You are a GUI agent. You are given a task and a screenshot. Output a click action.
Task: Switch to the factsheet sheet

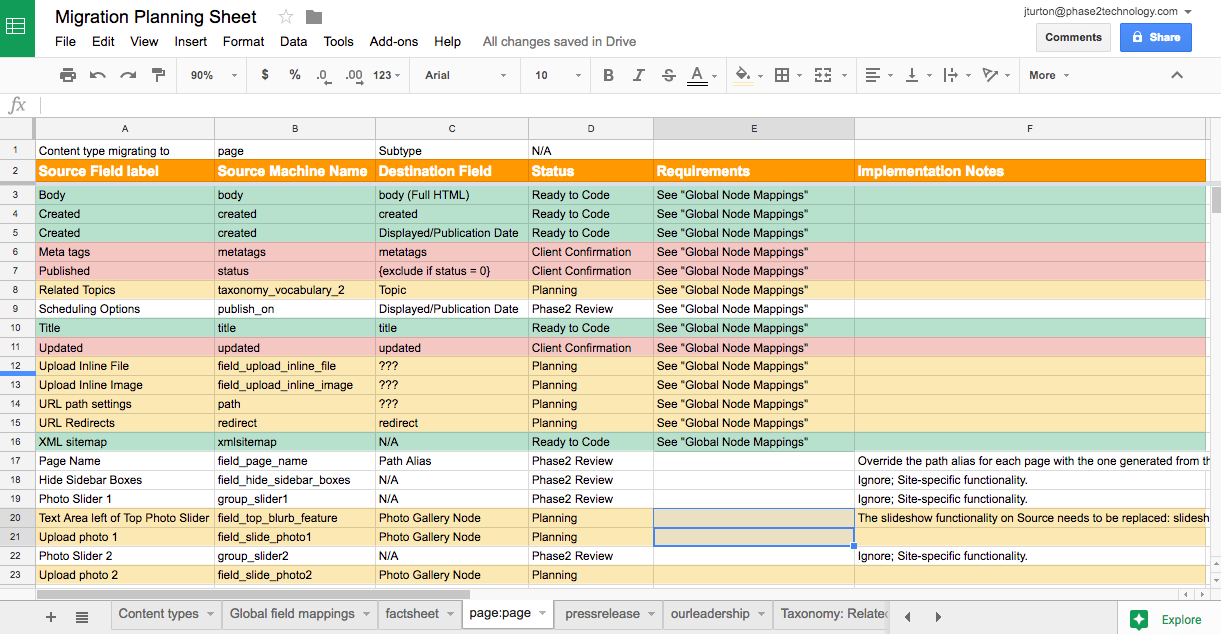[412, 614]
